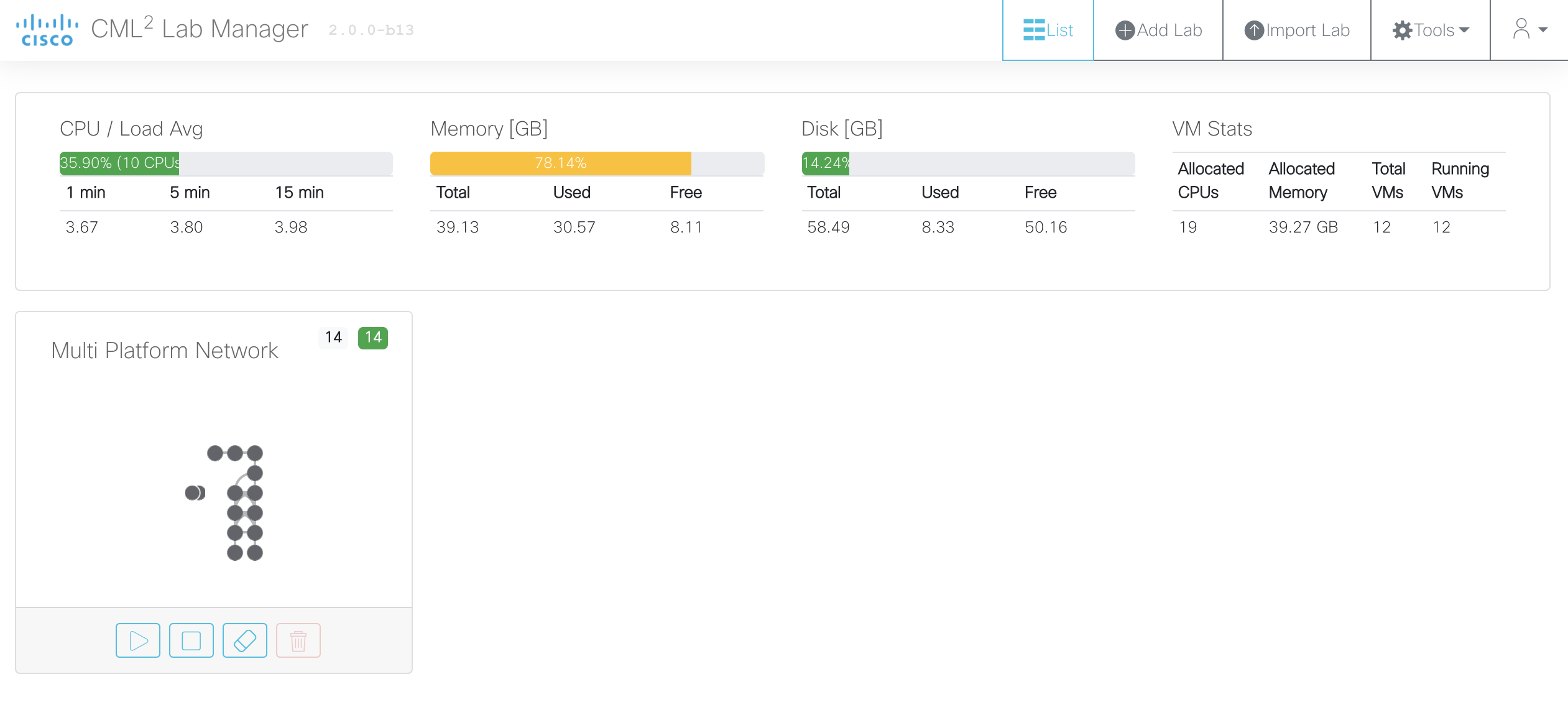Click the gray 14 total nodes badge
This screenshot has width=1568, height=715.
(333, 338)
